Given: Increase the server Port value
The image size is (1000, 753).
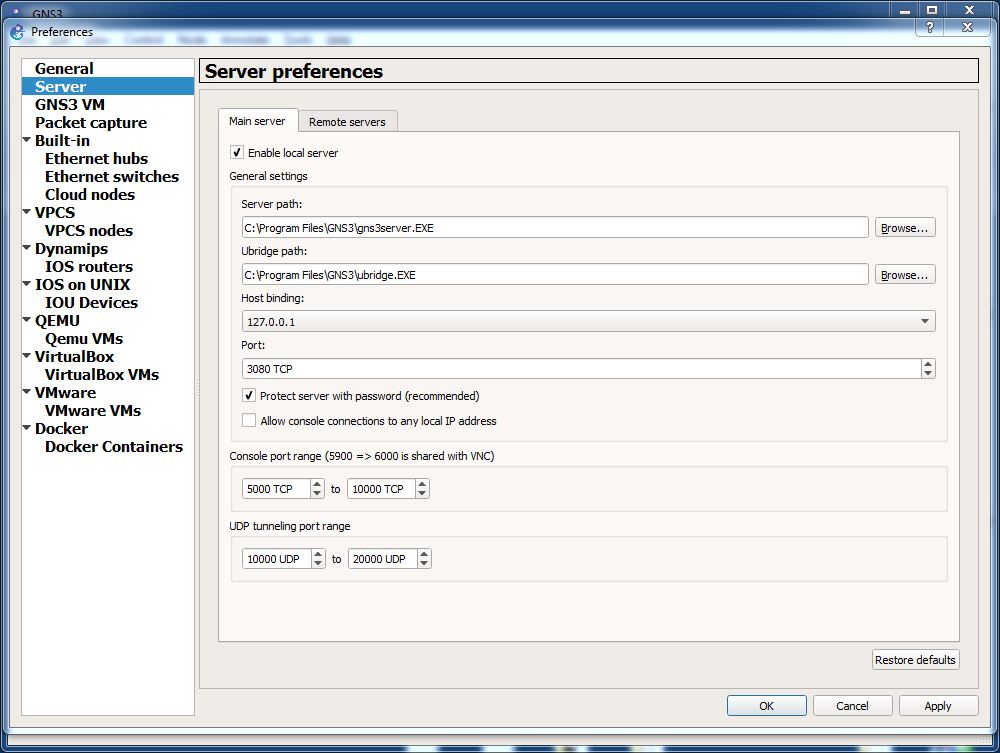Looking at the screenshot, I should pyautogui.click(x=928, y=363).
